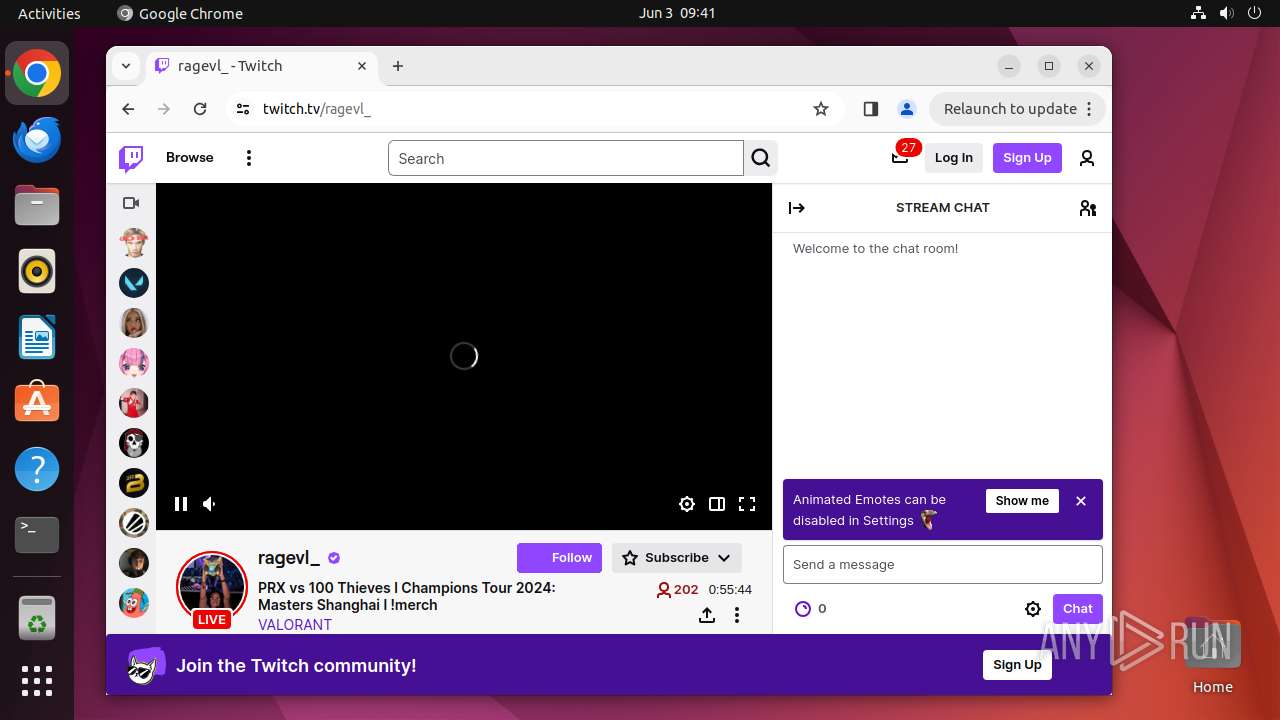Open the Chrome profile icon
This screenshot has height=720, width=1280.
tap(906, 109)
